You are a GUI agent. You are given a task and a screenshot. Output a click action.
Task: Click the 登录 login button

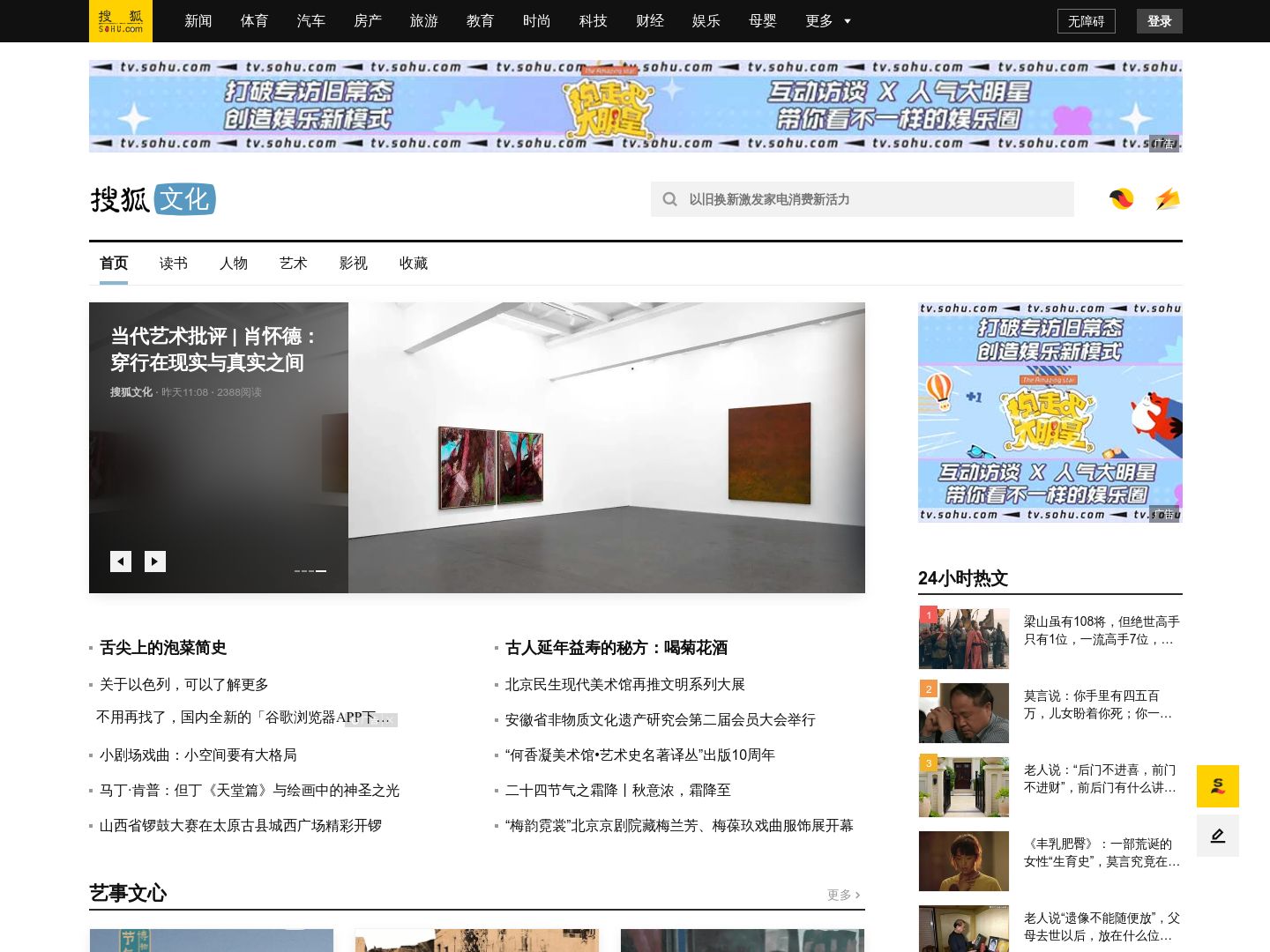click(x=1160, y=21)
